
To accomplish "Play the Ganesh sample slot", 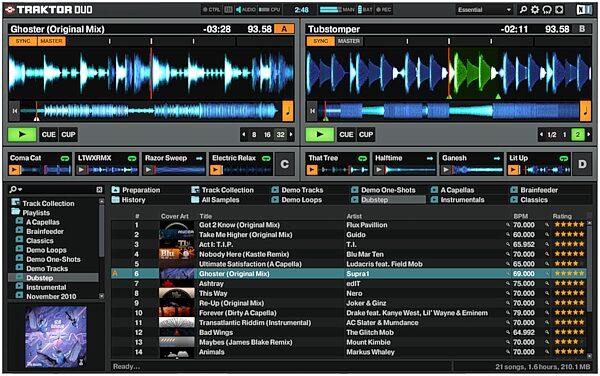I will (x=446, y=169).
